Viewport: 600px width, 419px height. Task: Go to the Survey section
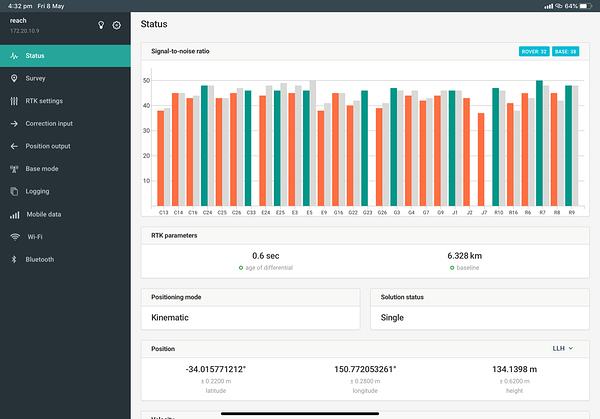(65, 78)
